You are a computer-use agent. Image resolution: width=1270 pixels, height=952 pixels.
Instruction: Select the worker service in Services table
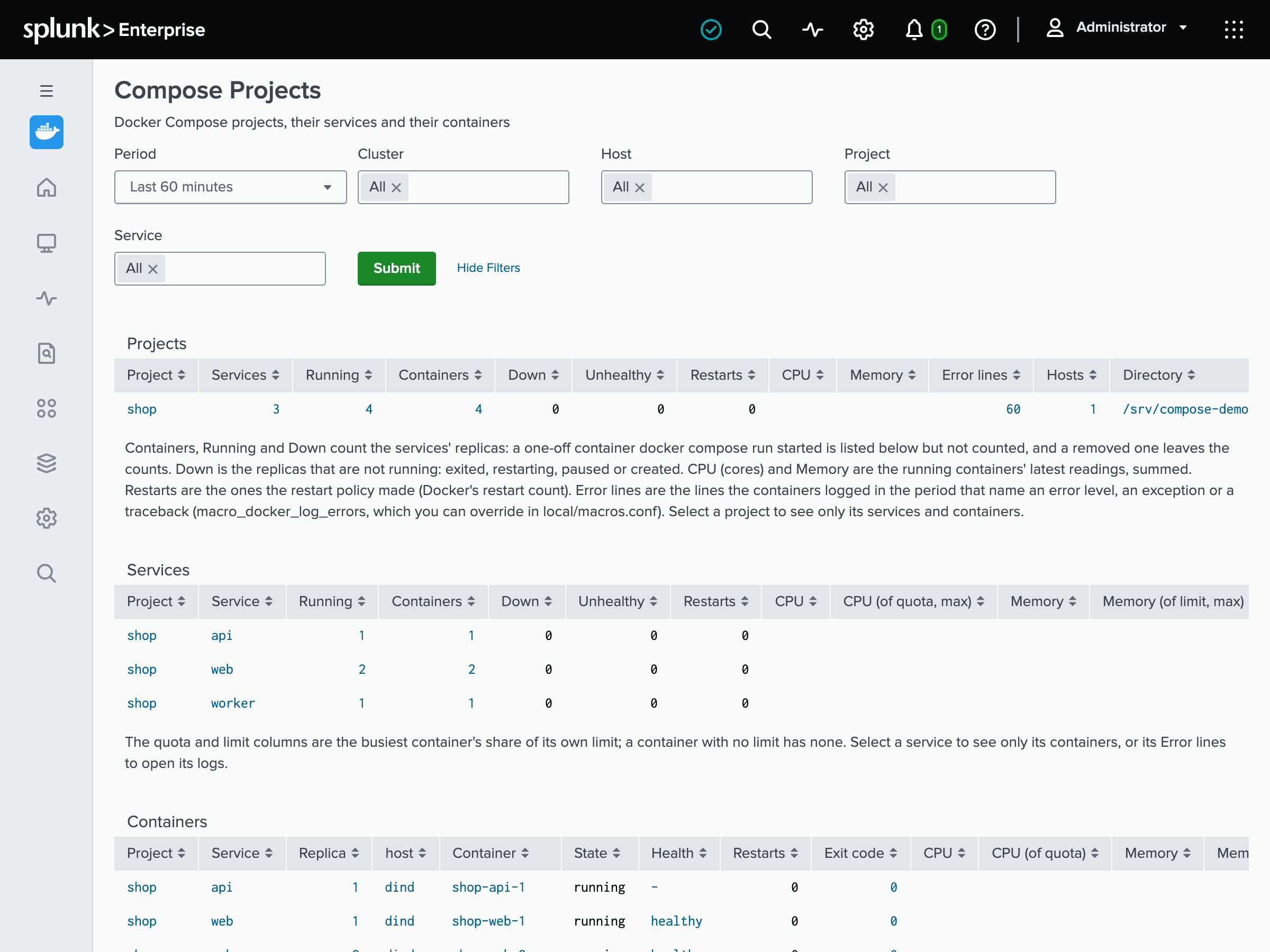pos(232,703)
